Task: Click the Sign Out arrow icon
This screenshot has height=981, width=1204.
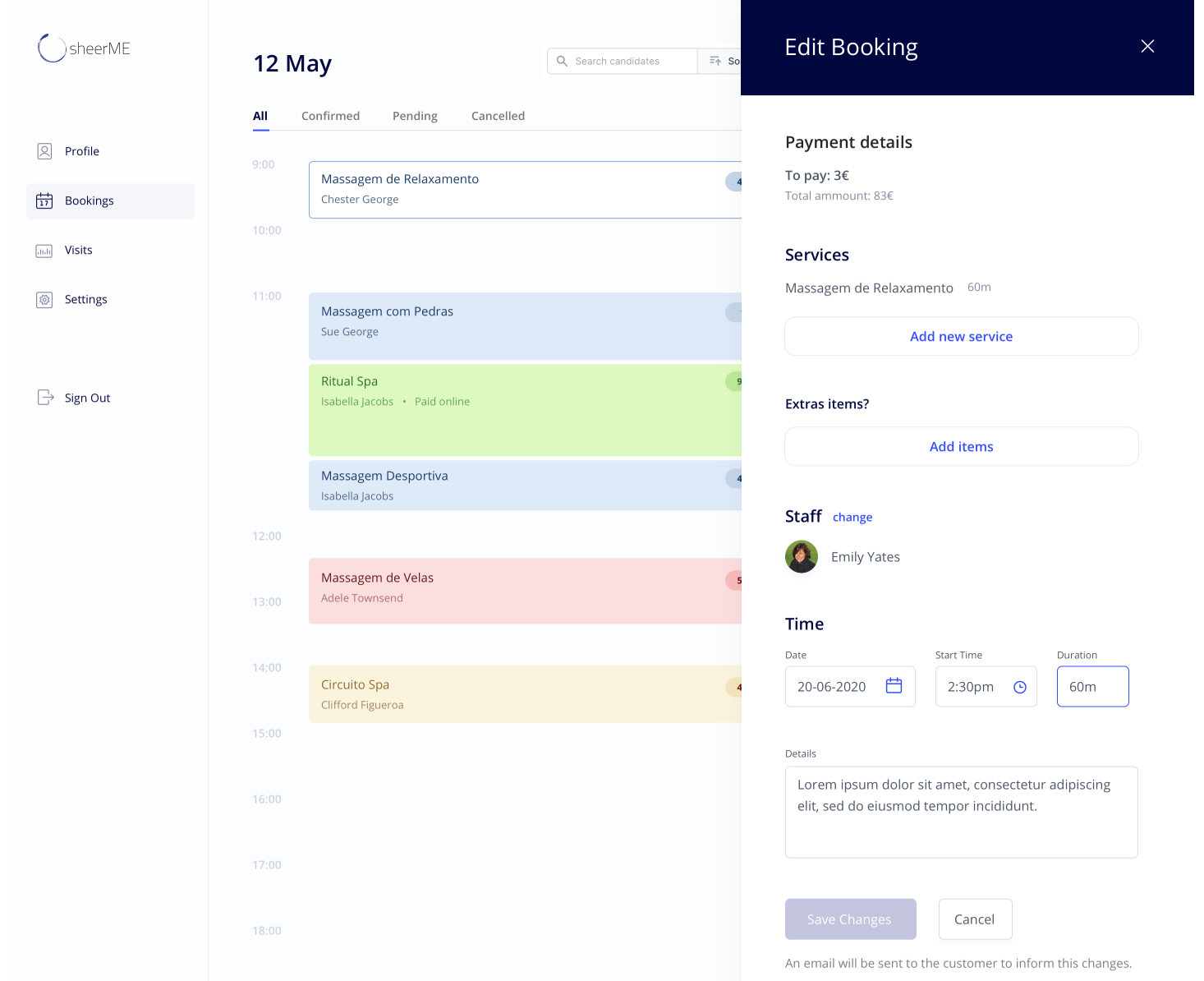Action: tap(45, 398)
